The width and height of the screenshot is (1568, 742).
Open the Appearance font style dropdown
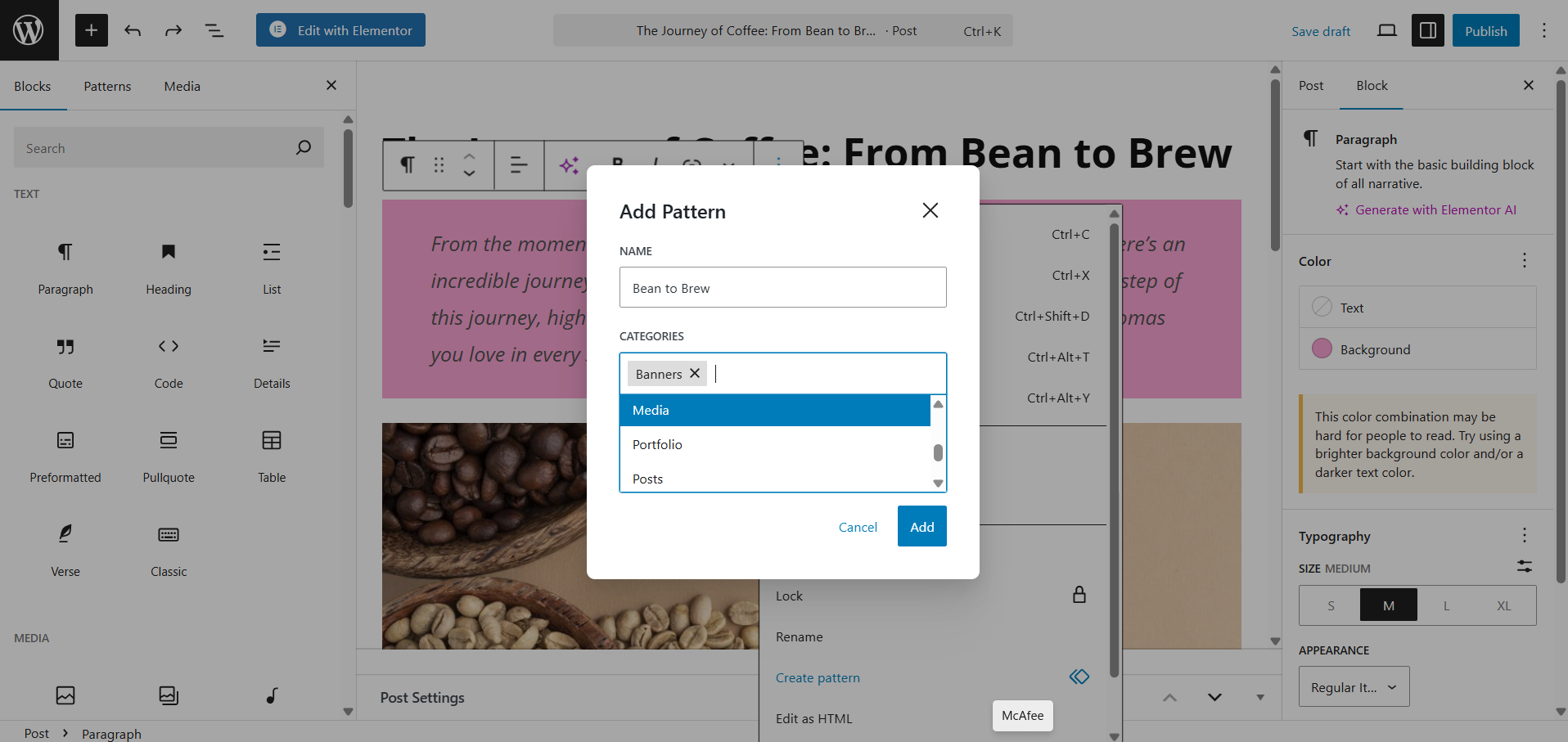click(x=1354, y=686)
